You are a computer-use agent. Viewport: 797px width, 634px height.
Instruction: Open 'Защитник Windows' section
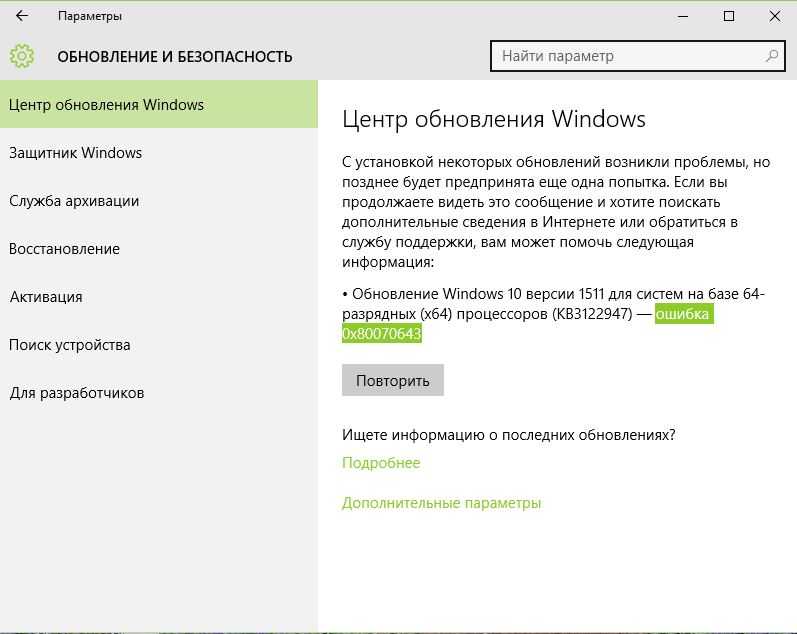[x=159, y=153]
